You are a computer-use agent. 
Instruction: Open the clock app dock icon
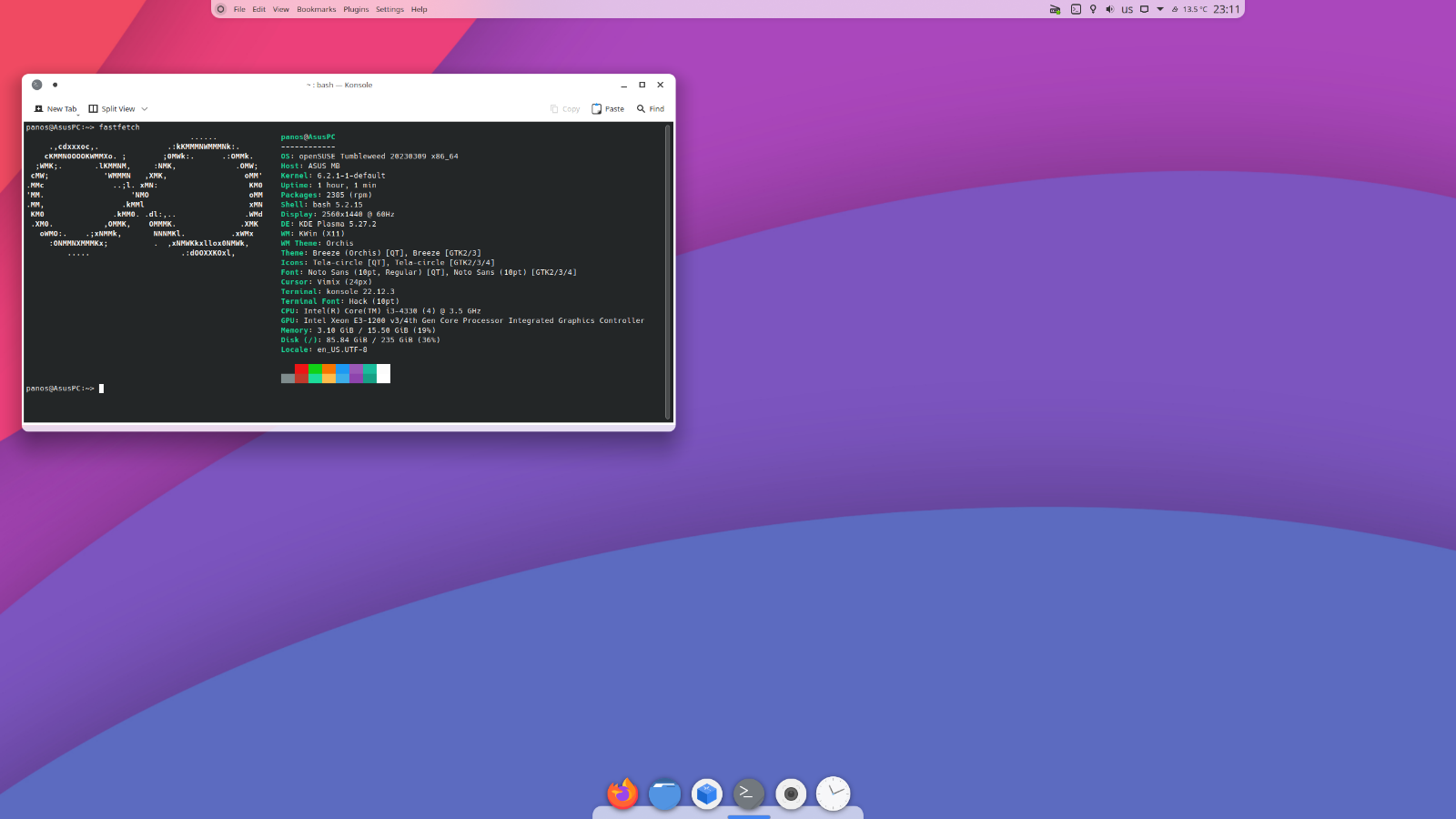[833, 794]
